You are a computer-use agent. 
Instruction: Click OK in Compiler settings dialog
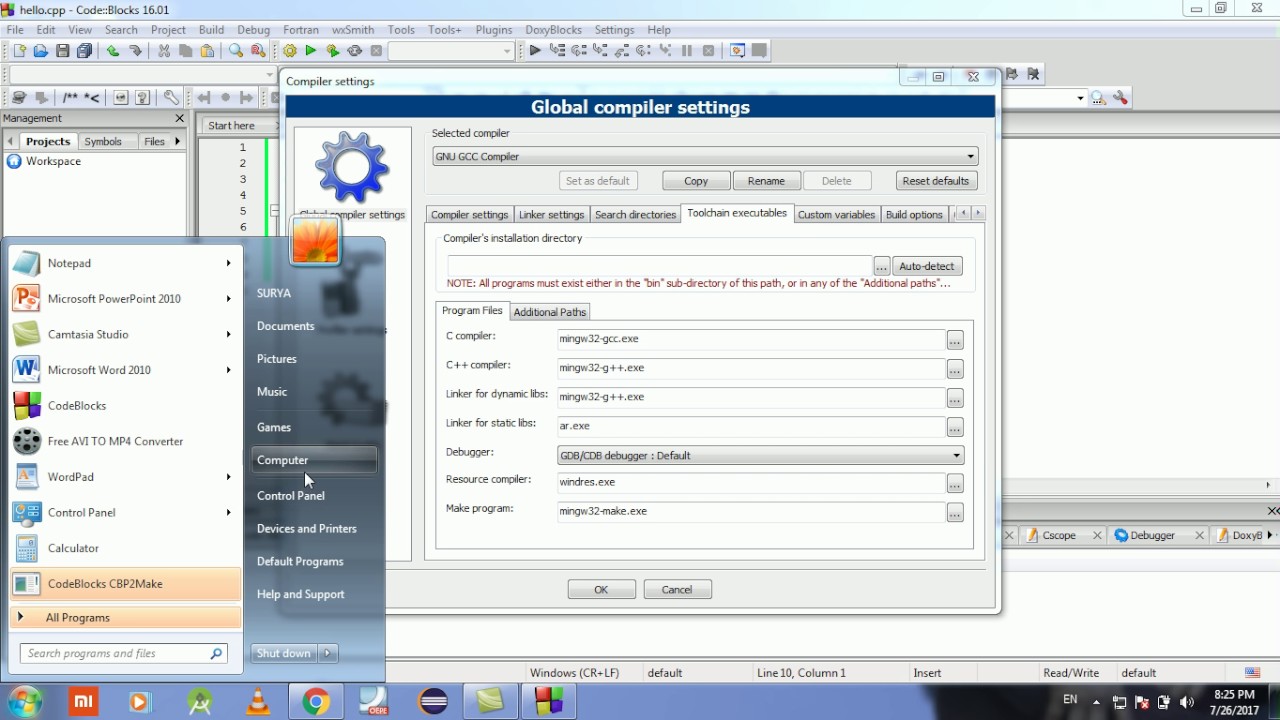pos(601,590)
